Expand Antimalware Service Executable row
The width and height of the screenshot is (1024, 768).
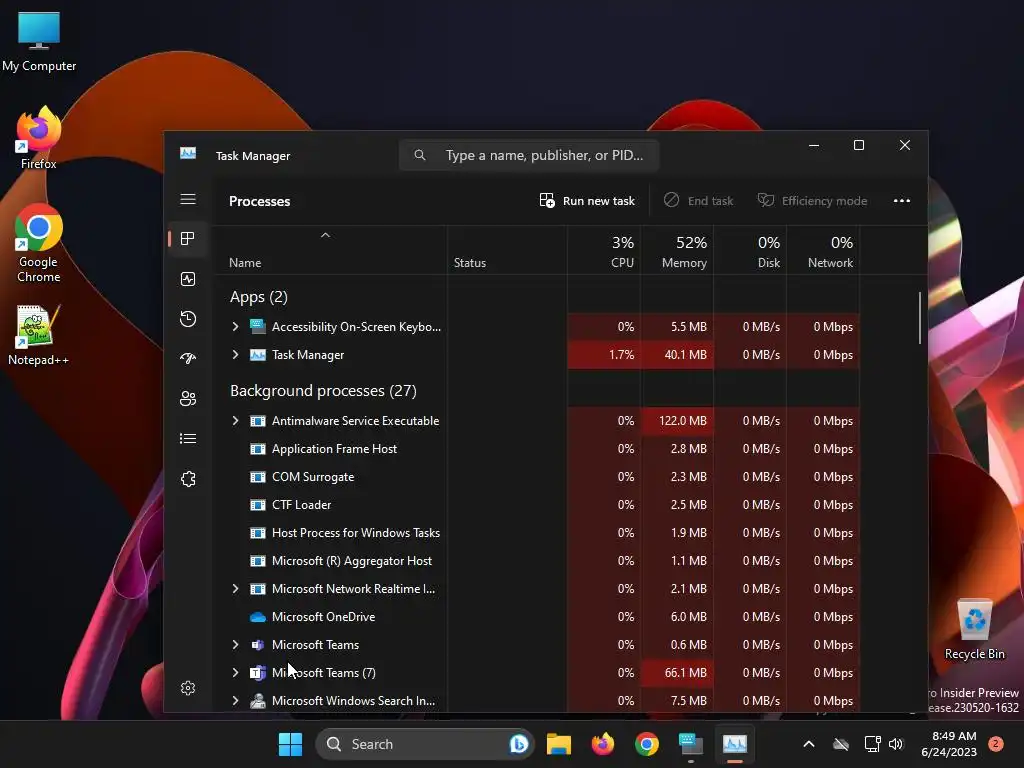click(x=236, y=421)
